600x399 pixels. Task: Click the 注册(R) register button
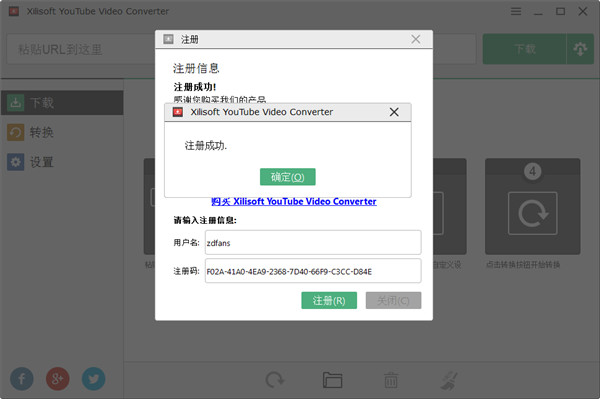coord(329,300)
